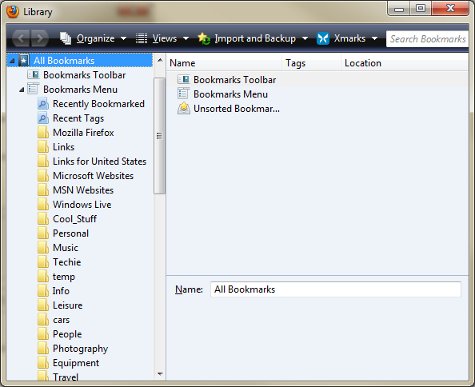Click the People folder icon
This screenshot has width=475, height=387.
pos(43,334)
